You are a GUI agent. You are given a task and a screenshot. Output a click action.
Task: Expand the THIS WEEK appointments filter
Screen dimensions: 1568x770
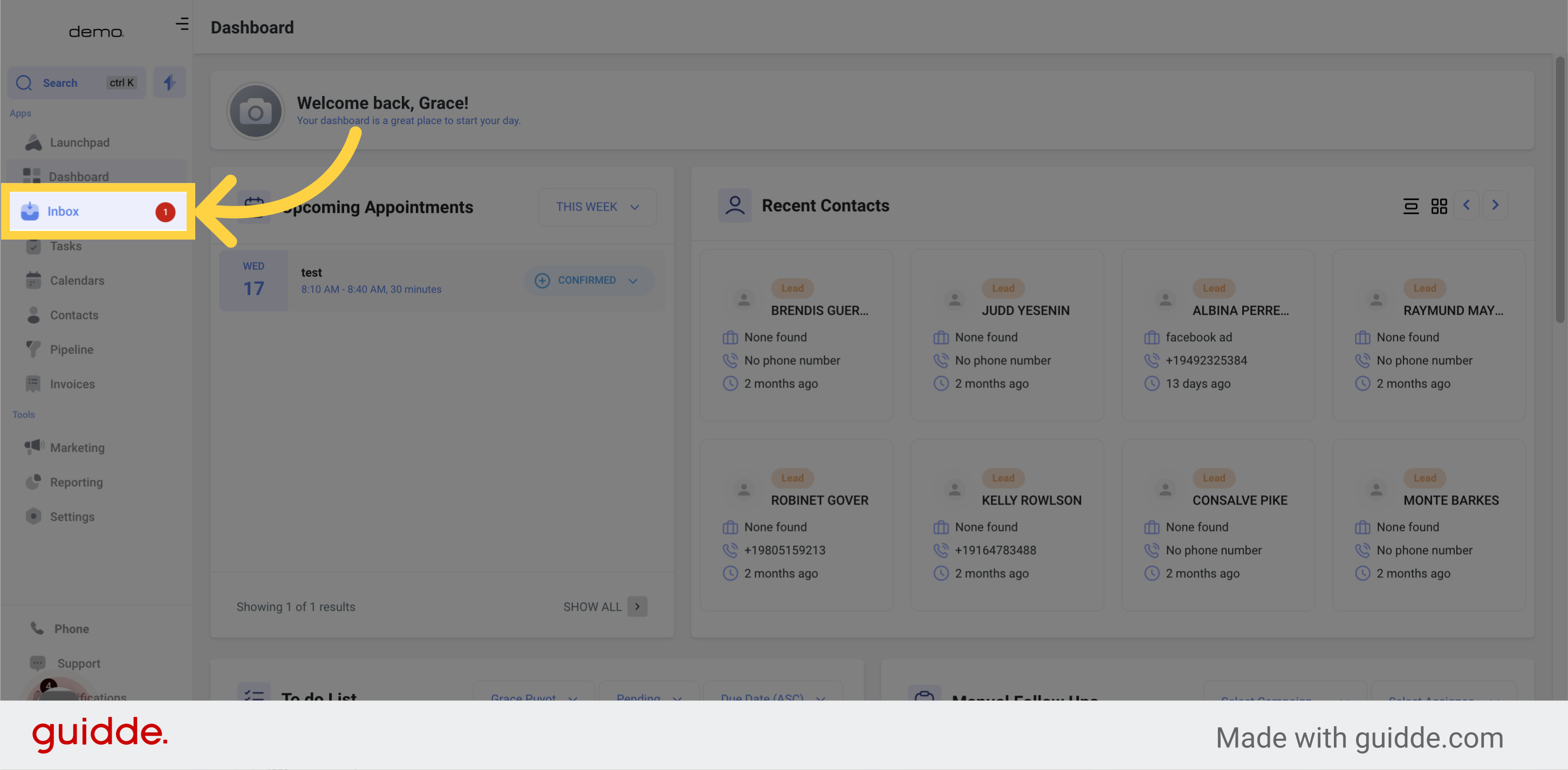597,206
